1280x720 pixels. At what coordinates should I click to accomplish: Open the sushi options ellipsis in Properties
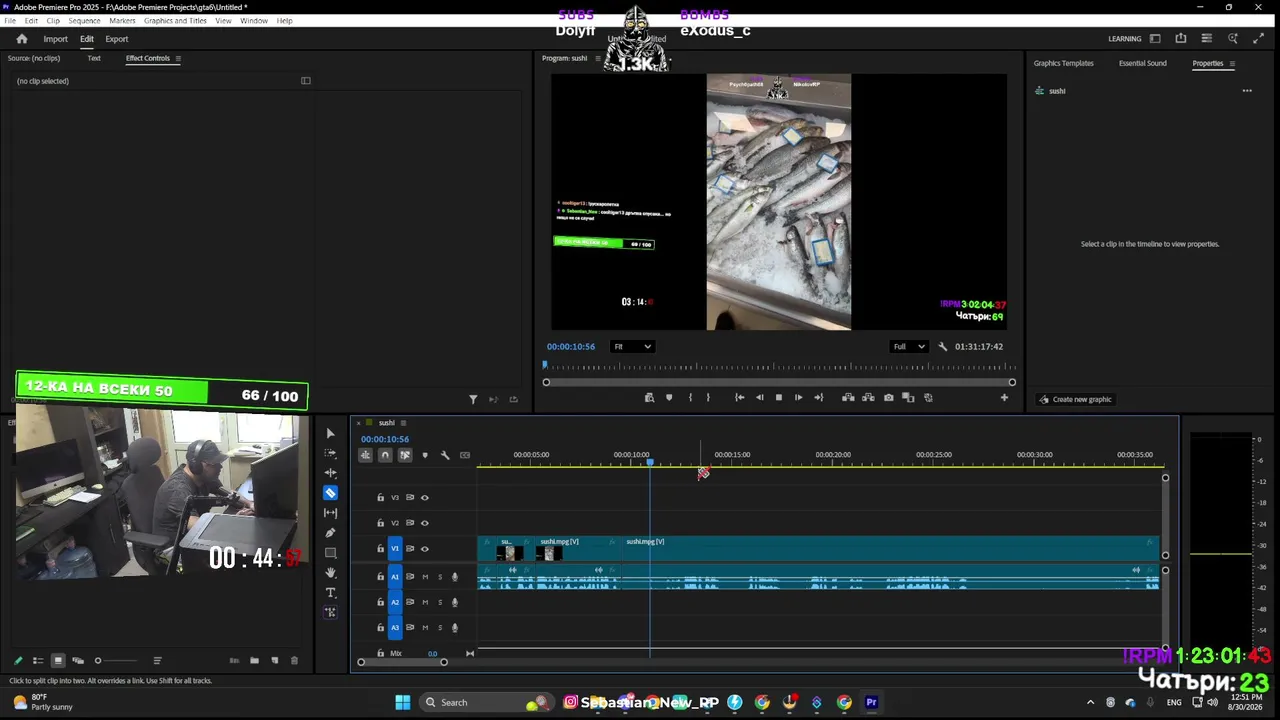coord(1247,91)
